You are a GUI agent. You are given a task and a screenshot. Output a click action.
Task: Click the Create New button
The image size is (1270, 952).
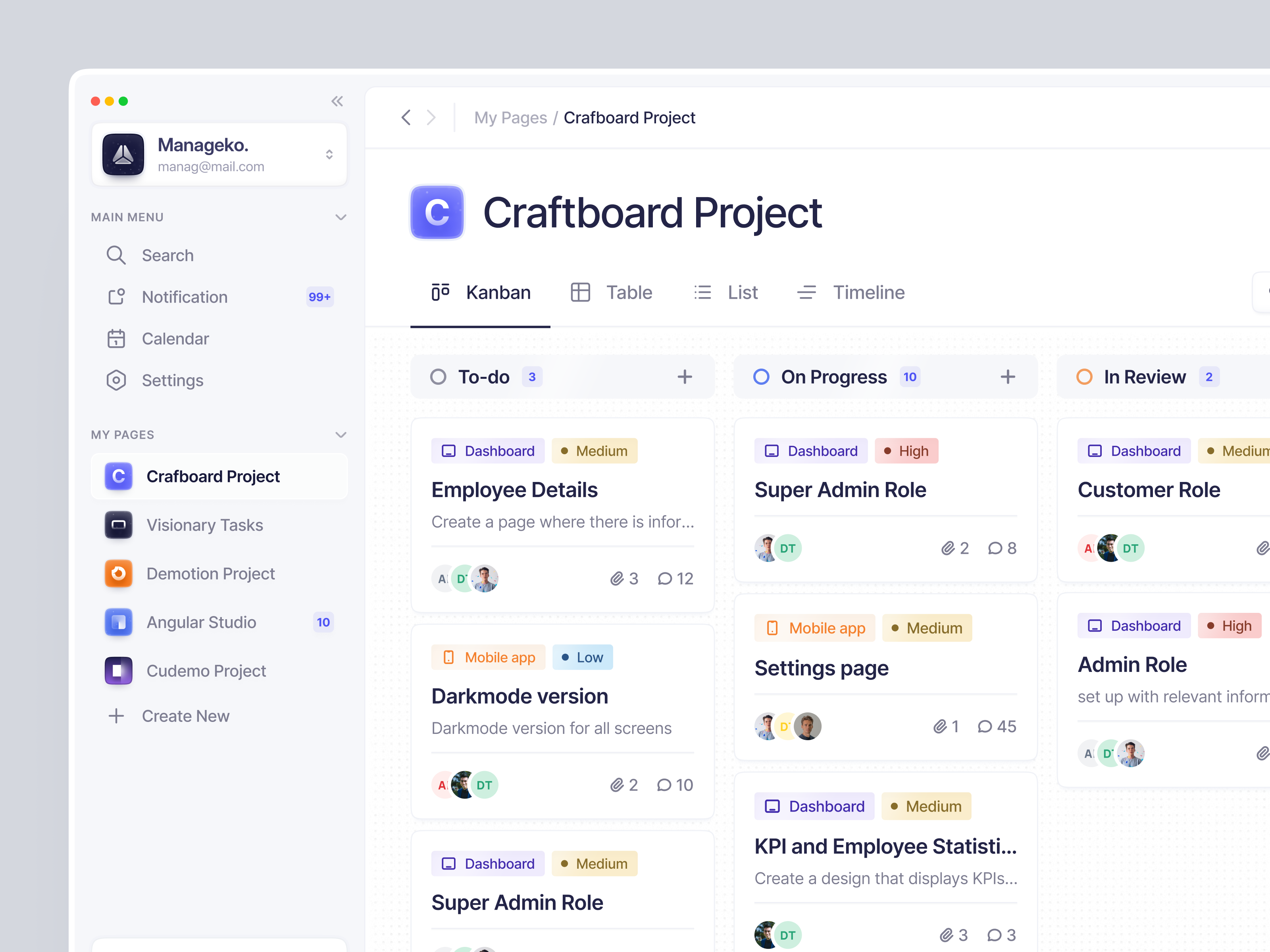pos(167,716)
